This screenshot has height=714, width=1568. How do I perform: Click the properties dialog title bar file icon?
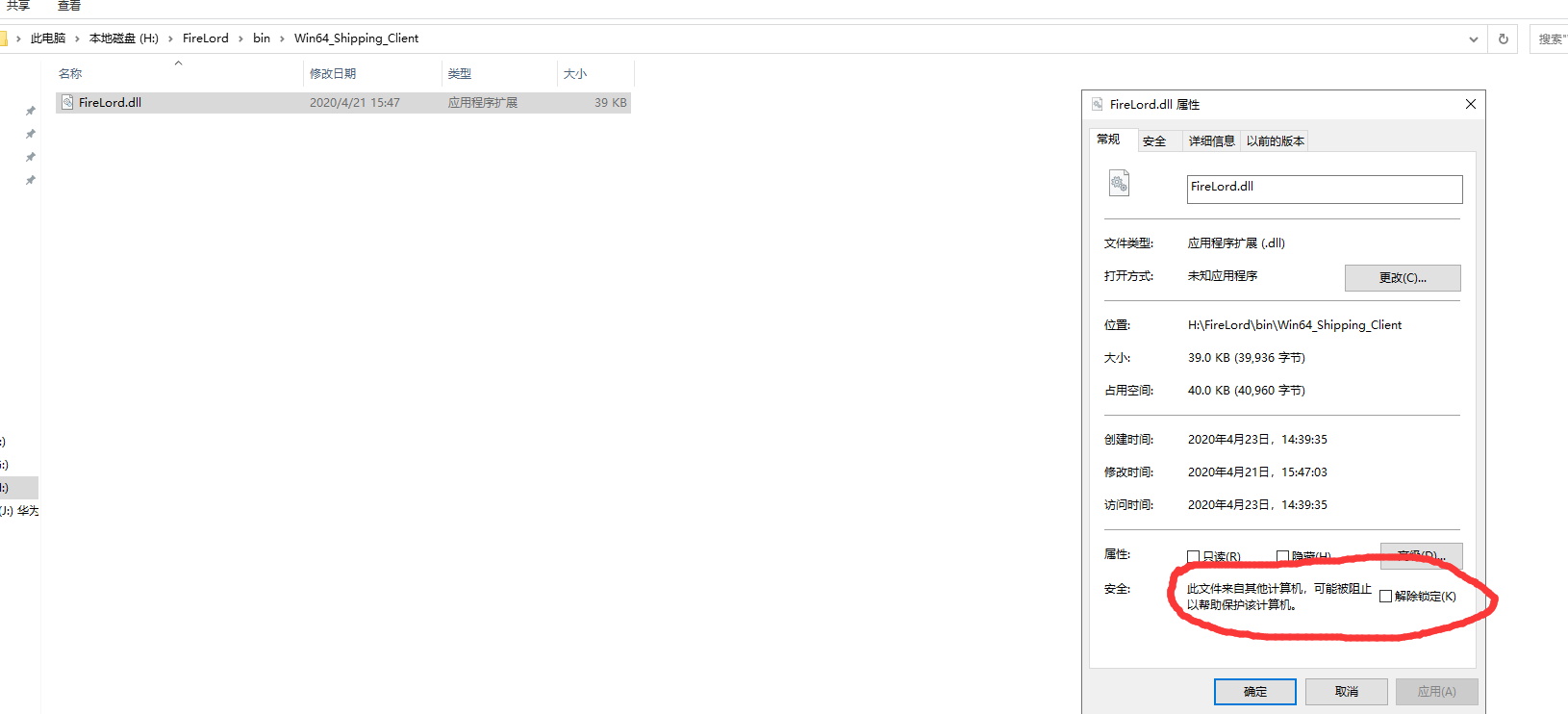[x=1097, y=104]
